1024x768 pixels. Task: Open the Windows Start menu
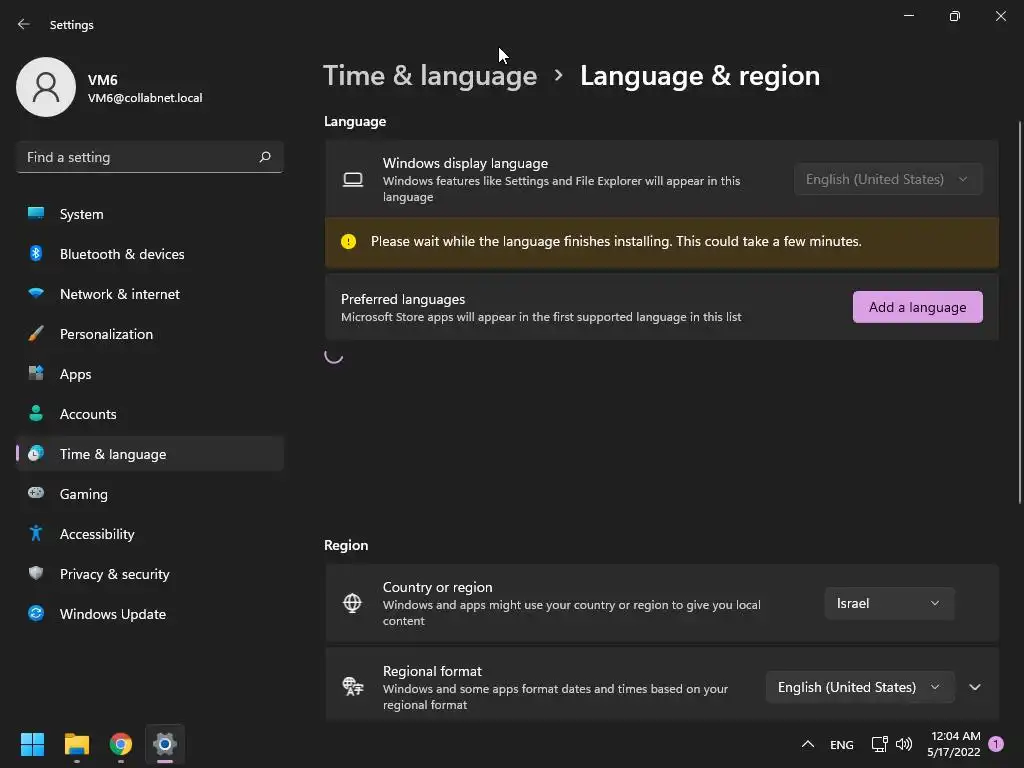pos(32,744)
